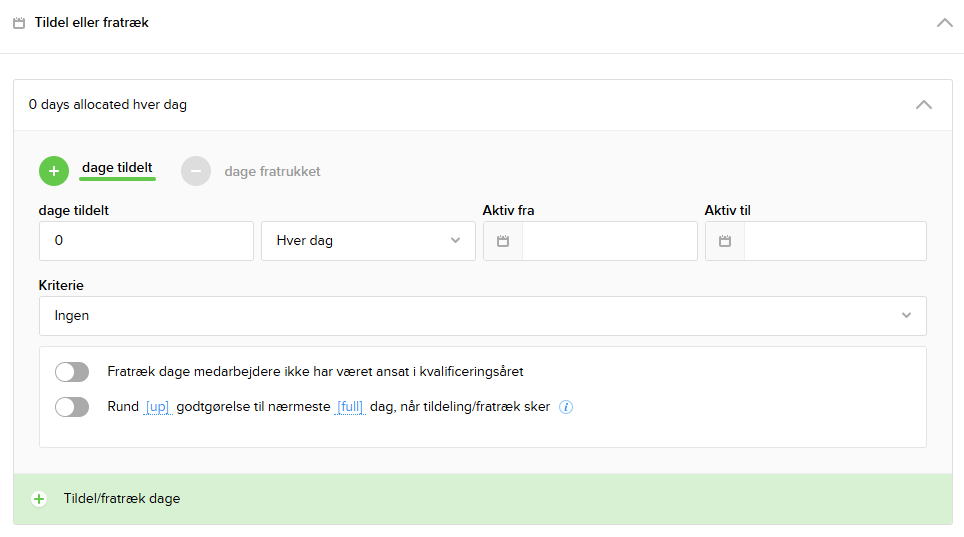964x537 pixels.
Task: Collapse the 0 days allocated hver dag panel
Action: coord(924,105)
